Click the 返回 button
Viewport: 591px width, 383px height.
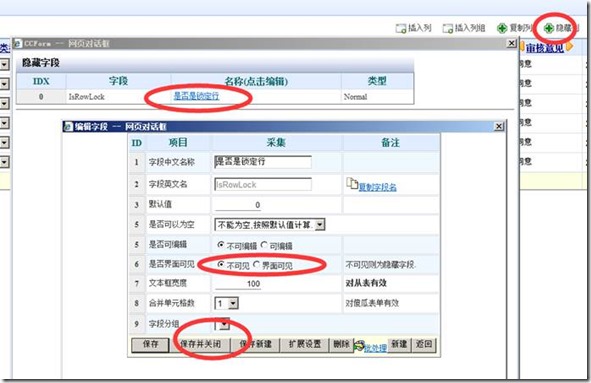(x=424, y=344)
